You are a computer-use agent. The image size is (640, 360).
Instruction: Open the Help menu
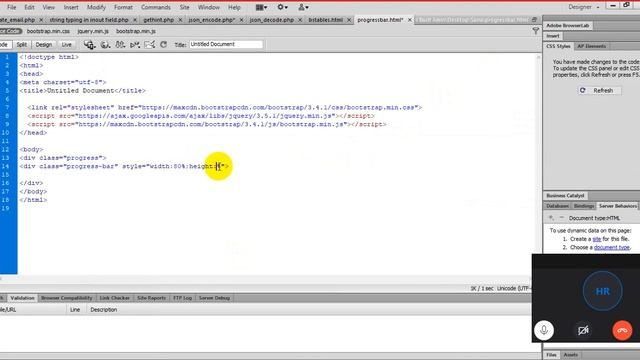pyautogui.click(x=234, y=7)
